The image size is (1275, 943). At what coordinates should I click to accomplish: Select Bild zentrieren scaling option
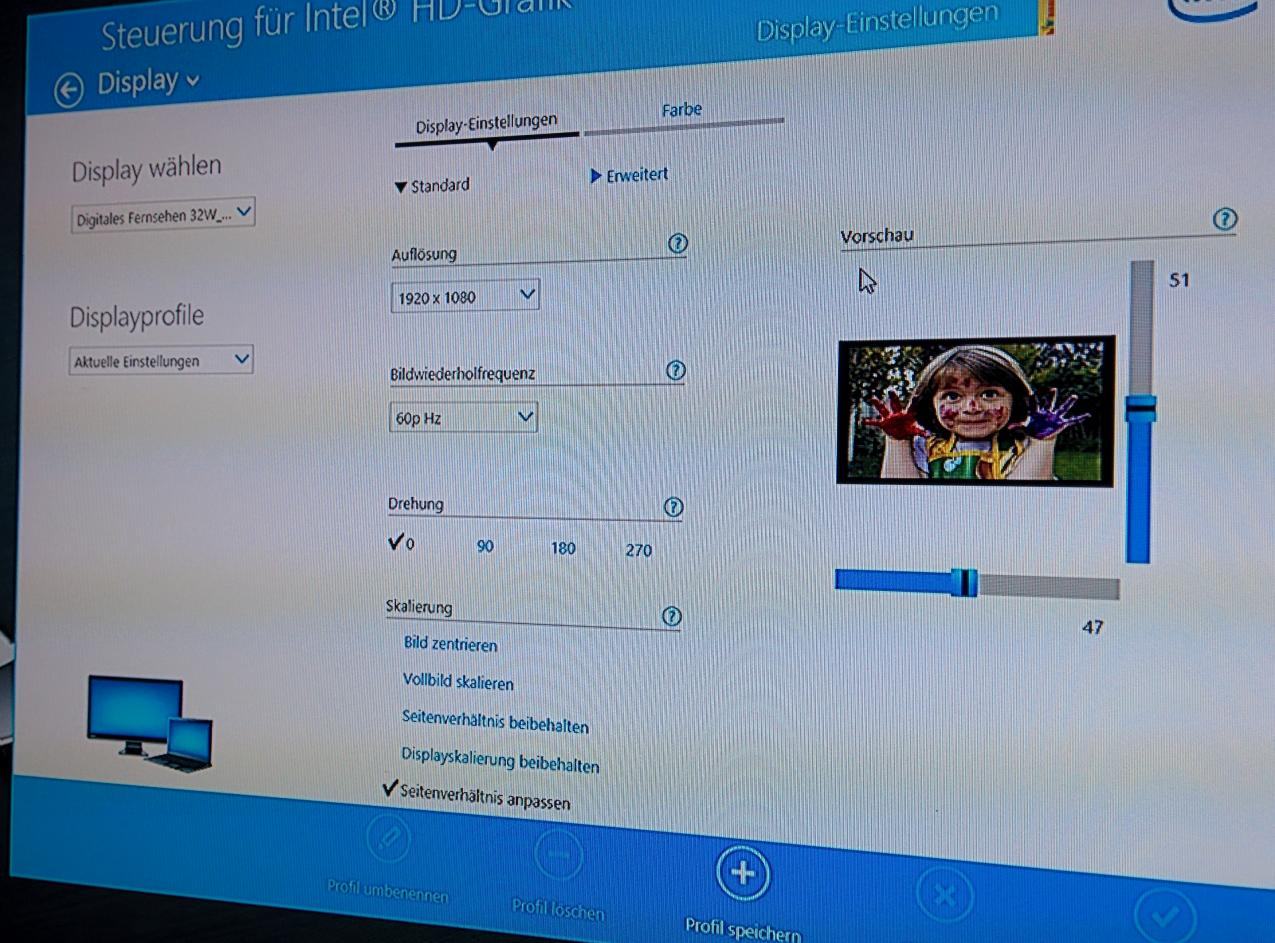coord(450,645)
